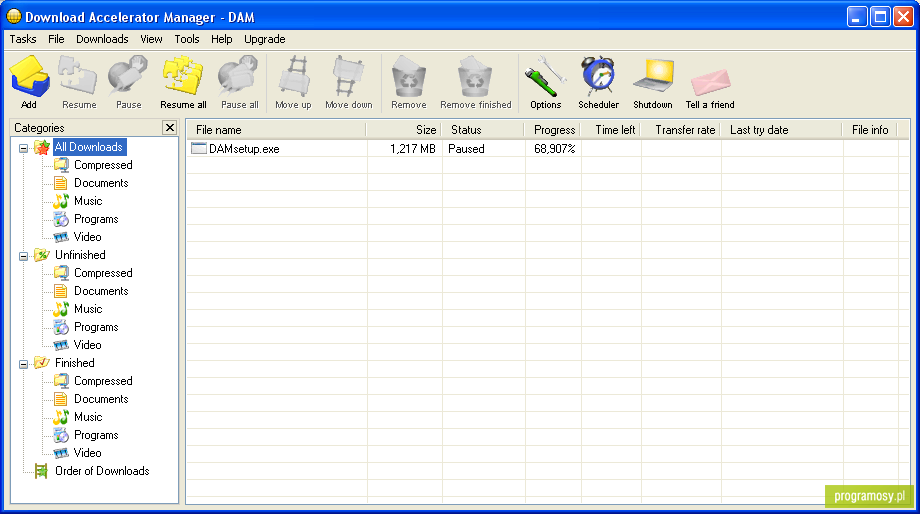Sort by the Last try date column header
This screenshot has width=920, height=514.
[782, 130]
